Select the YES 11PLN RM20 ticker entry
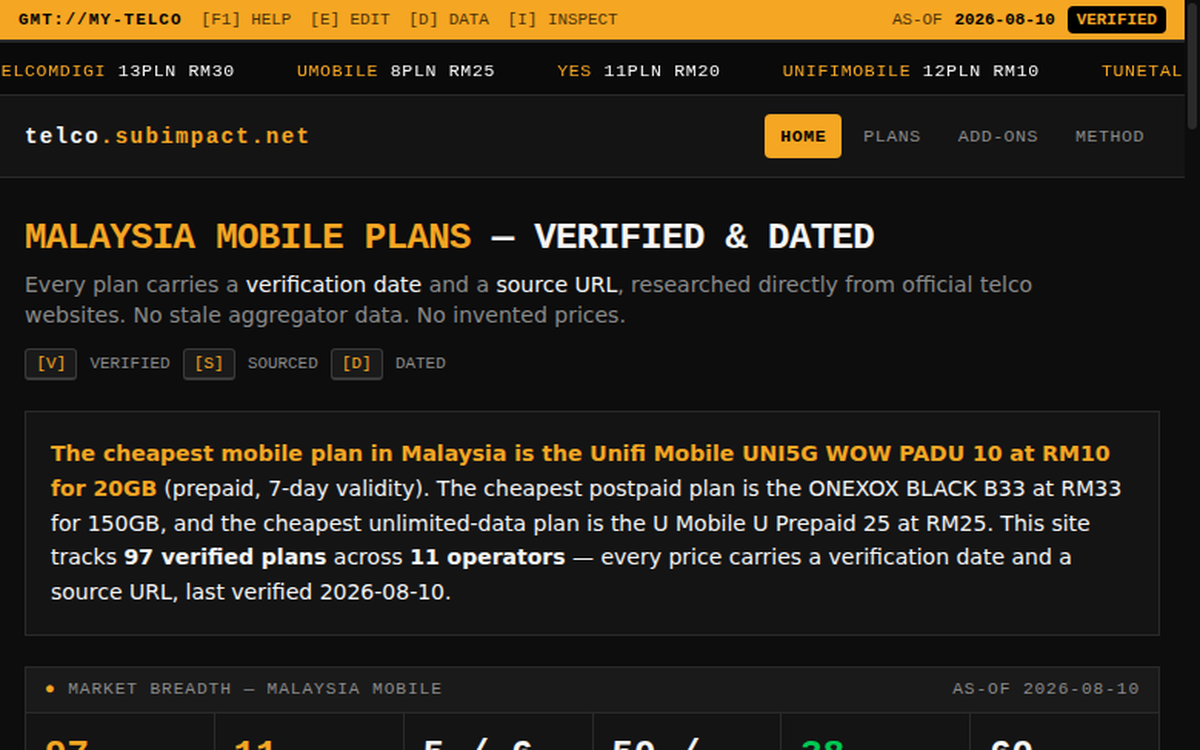This screenshot has width=1200, height=750. (x=638, y=71)
